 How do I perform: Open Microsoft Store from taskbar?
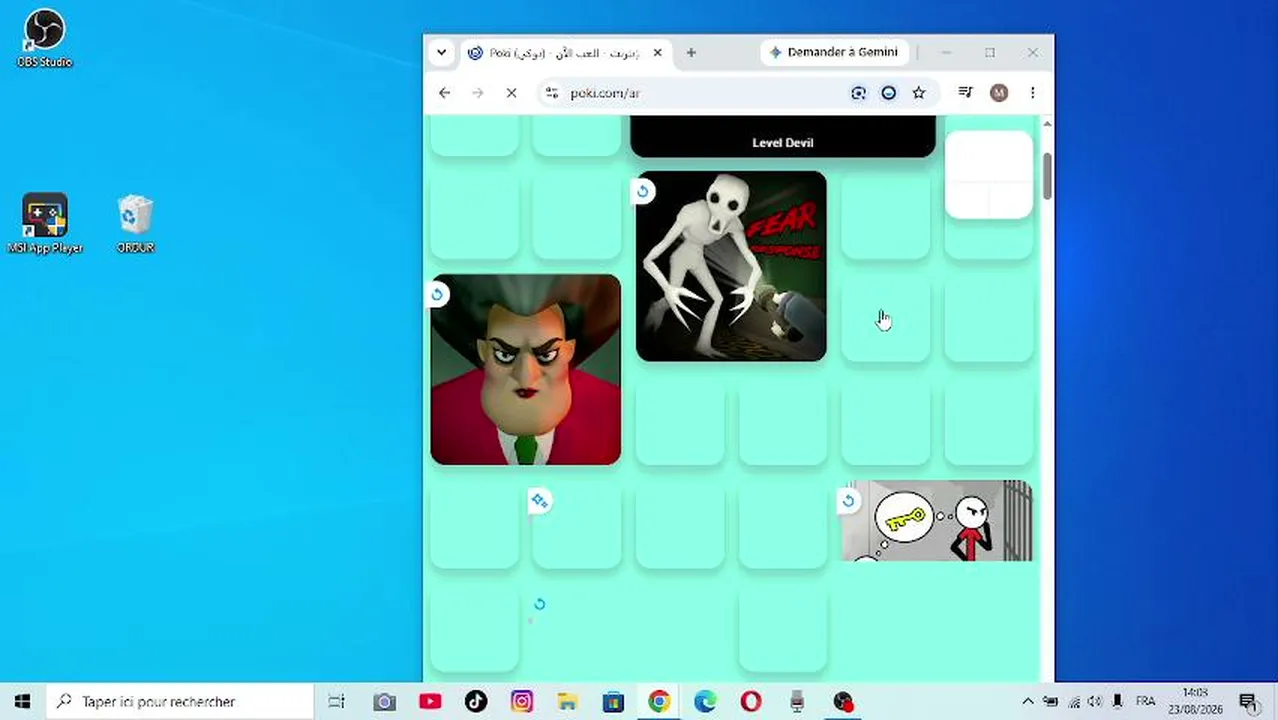[x=613, y=701]
